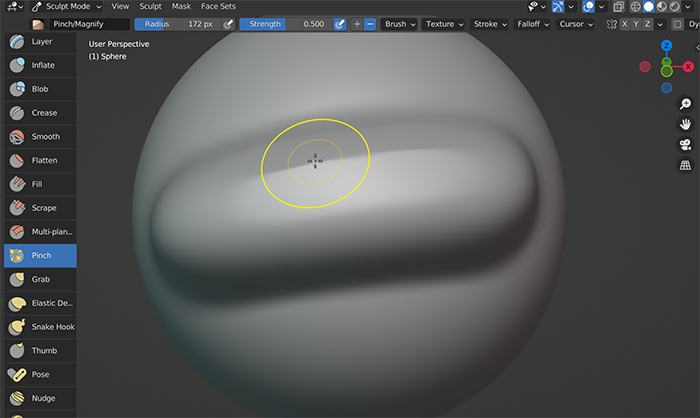Open the visibility and selectability filter dropdown
This screenshot has height=418, width=700.
[537, 6]
